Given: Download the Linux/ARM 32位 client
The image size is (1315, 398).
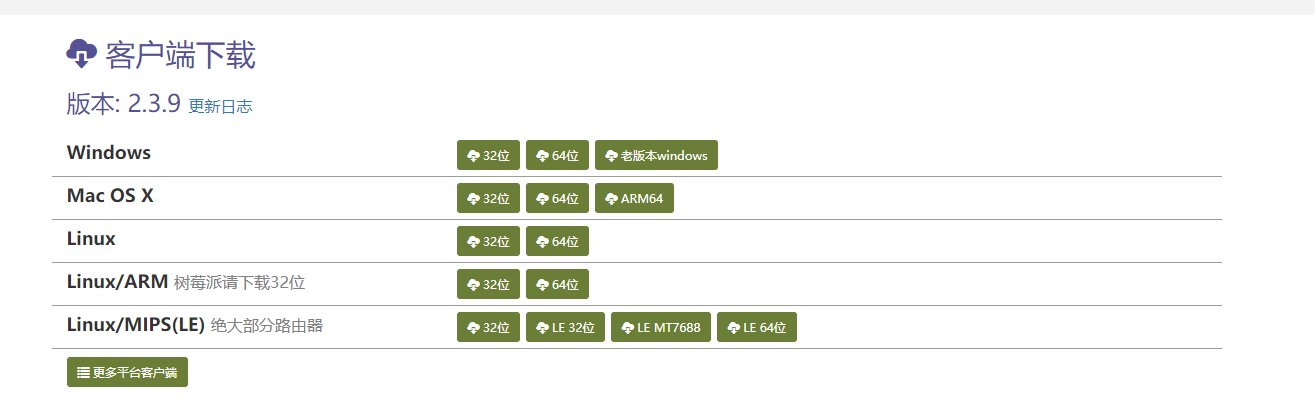Looking at the screenshot, I should 488,284.
